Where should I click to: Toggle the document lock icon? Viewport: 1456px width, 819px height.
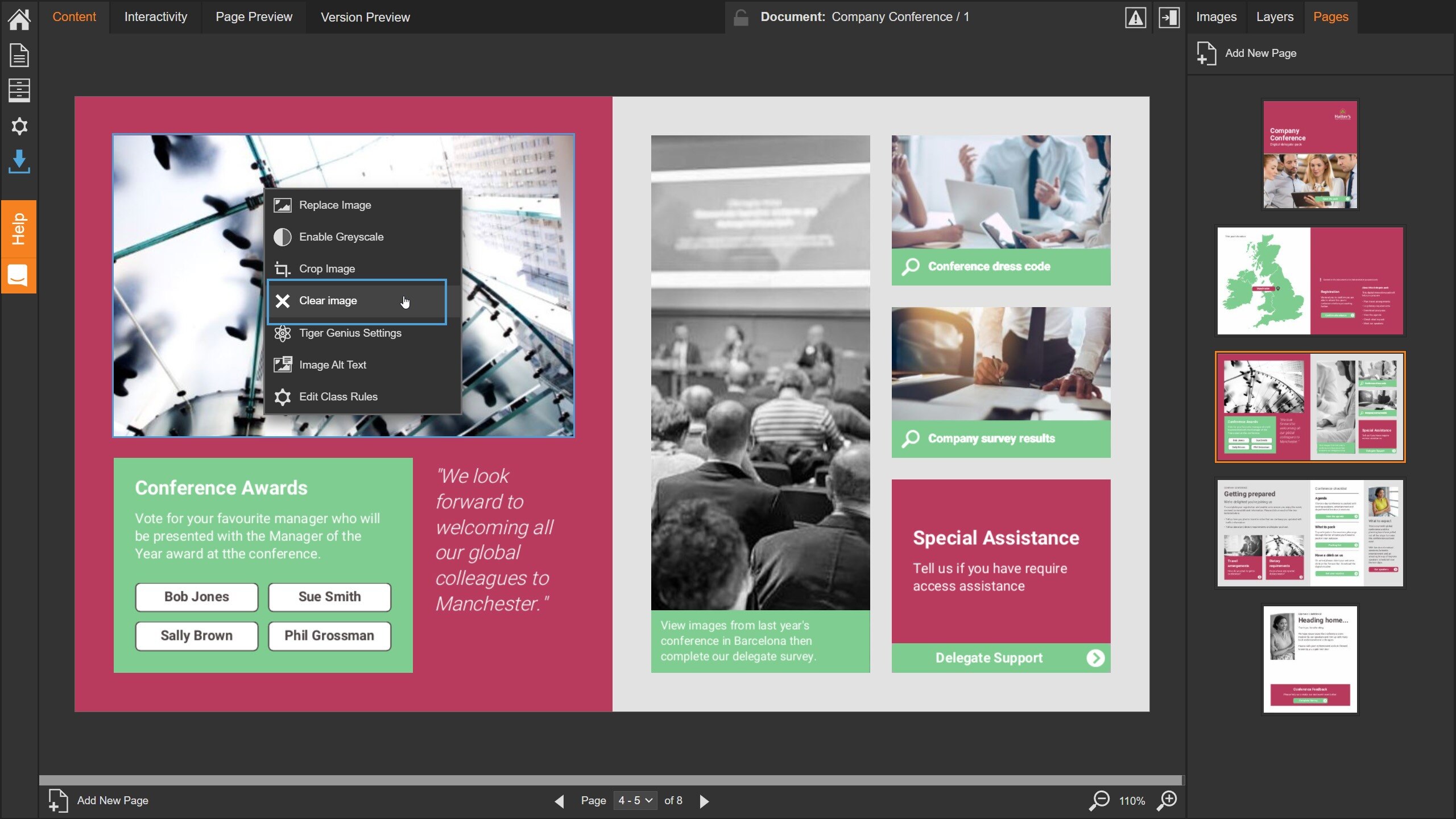tap(741, 18)
